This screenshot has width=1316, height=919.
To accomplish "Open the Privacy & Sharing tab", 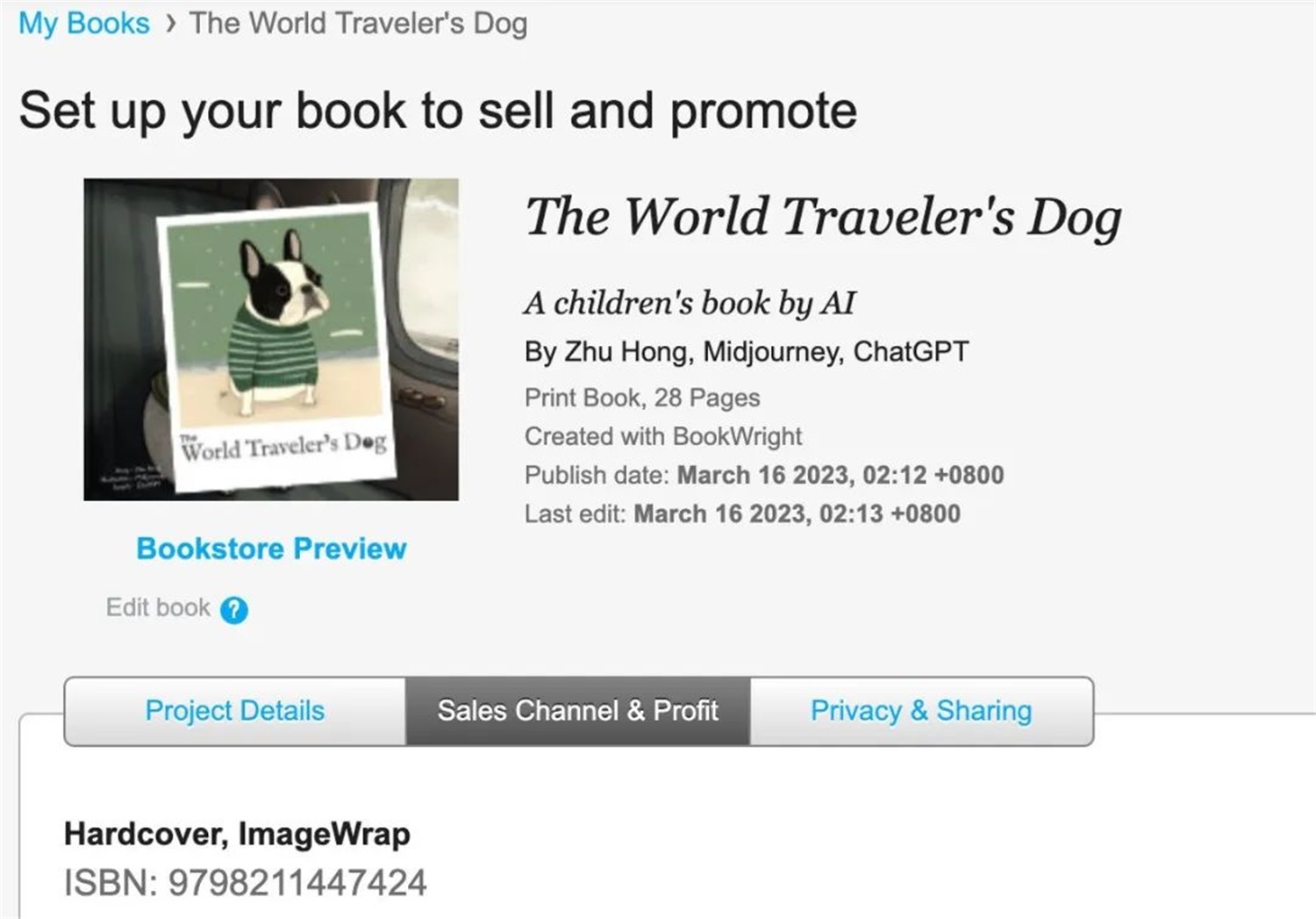I will click(921, 711).
